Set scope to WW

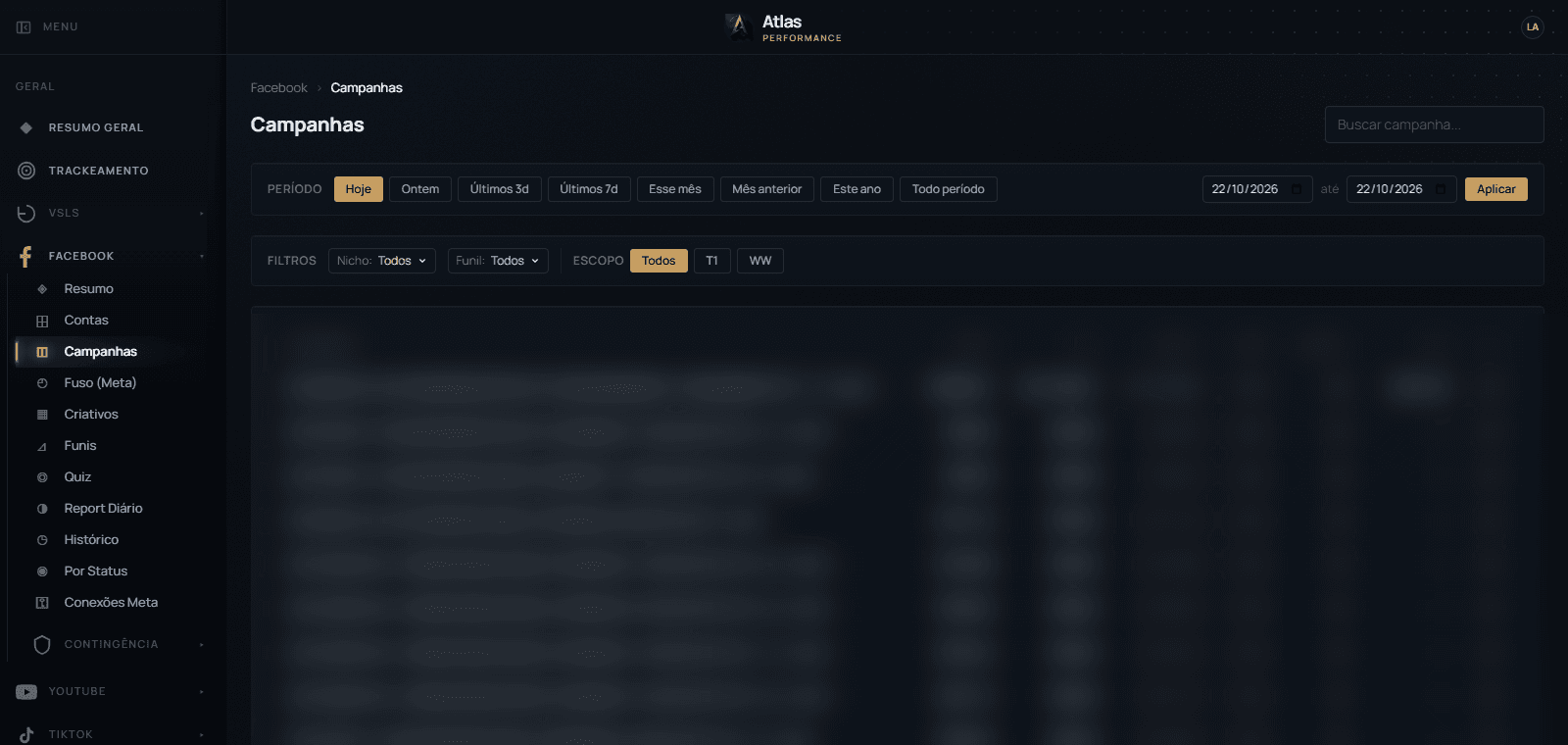tap(760, 261)
